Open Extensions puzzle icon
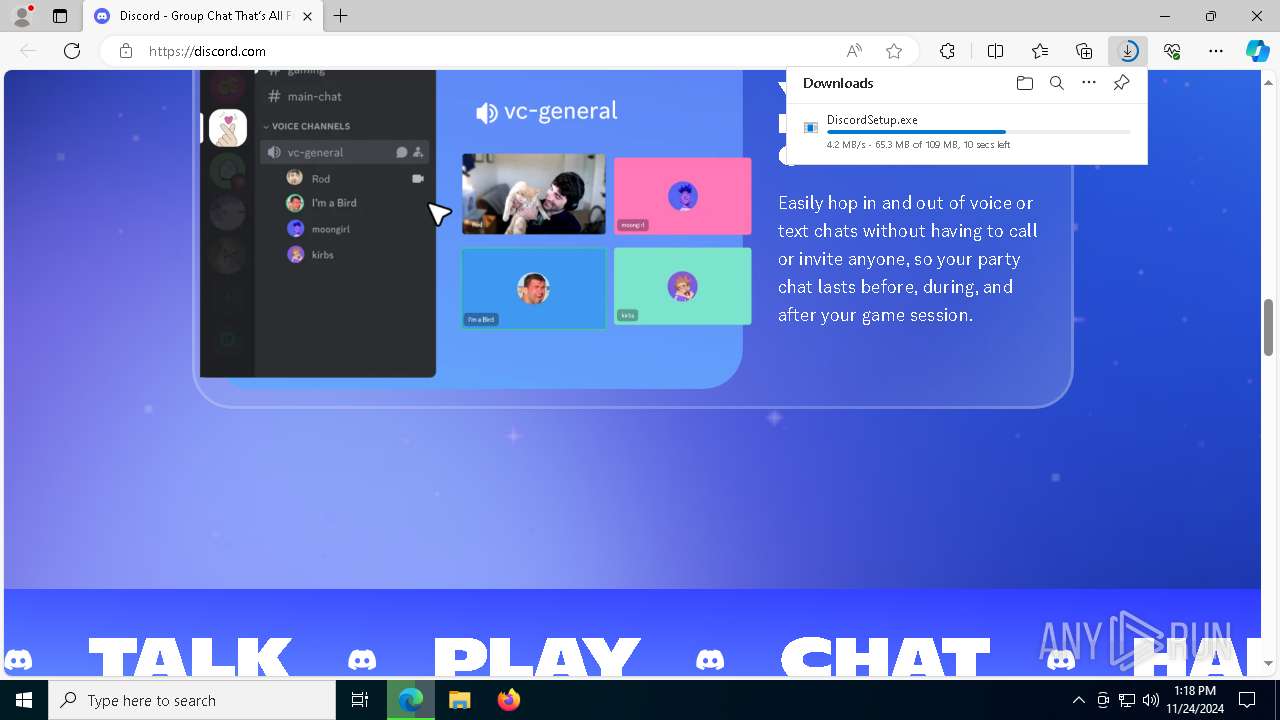 click(x=947, y=51)
